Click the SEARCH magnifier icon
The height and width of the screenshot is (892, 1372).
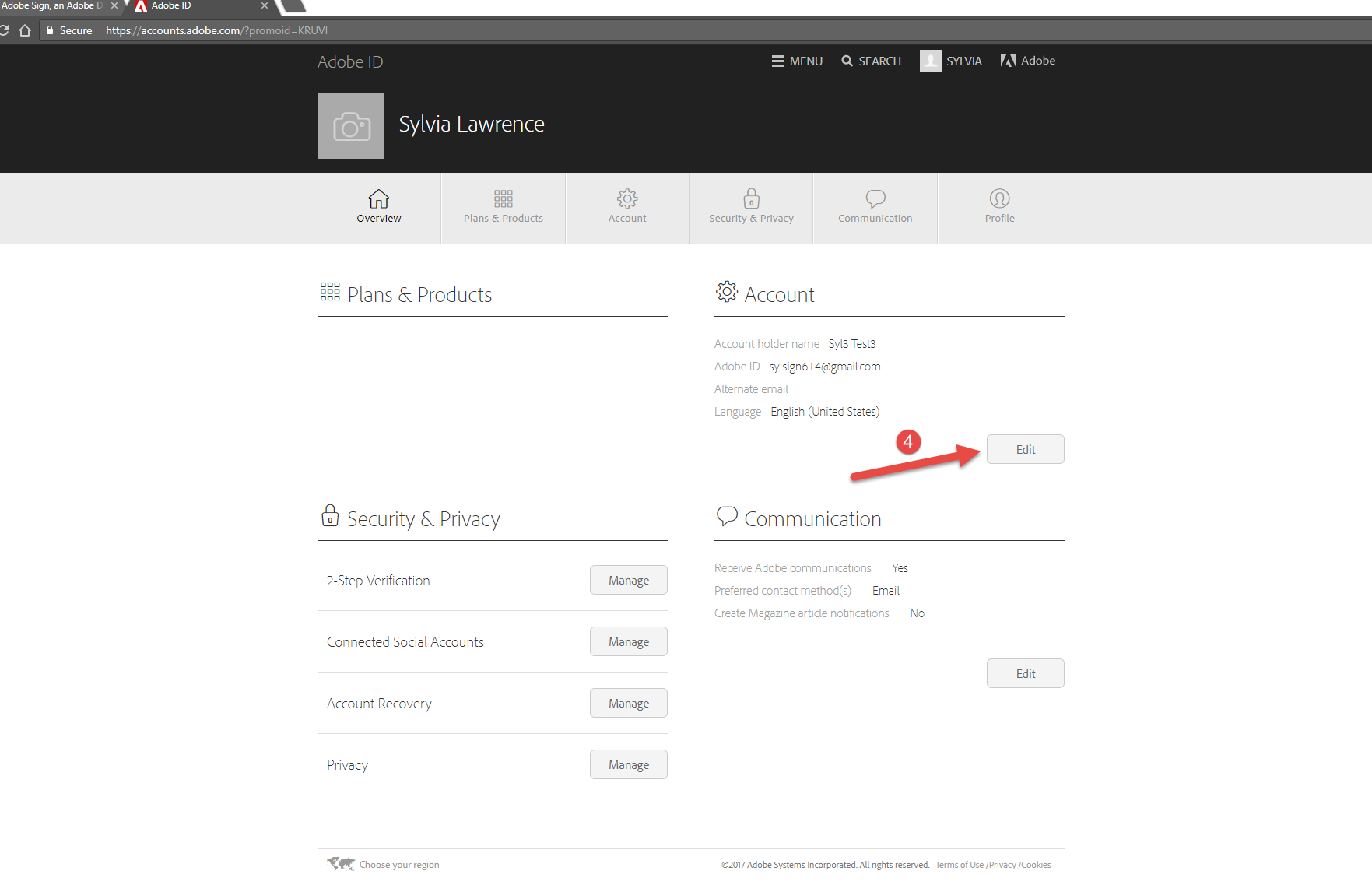(847, 61)
